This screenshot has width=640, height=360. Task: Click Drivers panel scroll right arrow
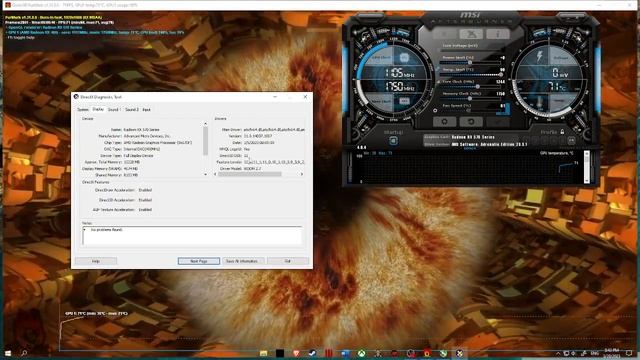pos(302,174)
